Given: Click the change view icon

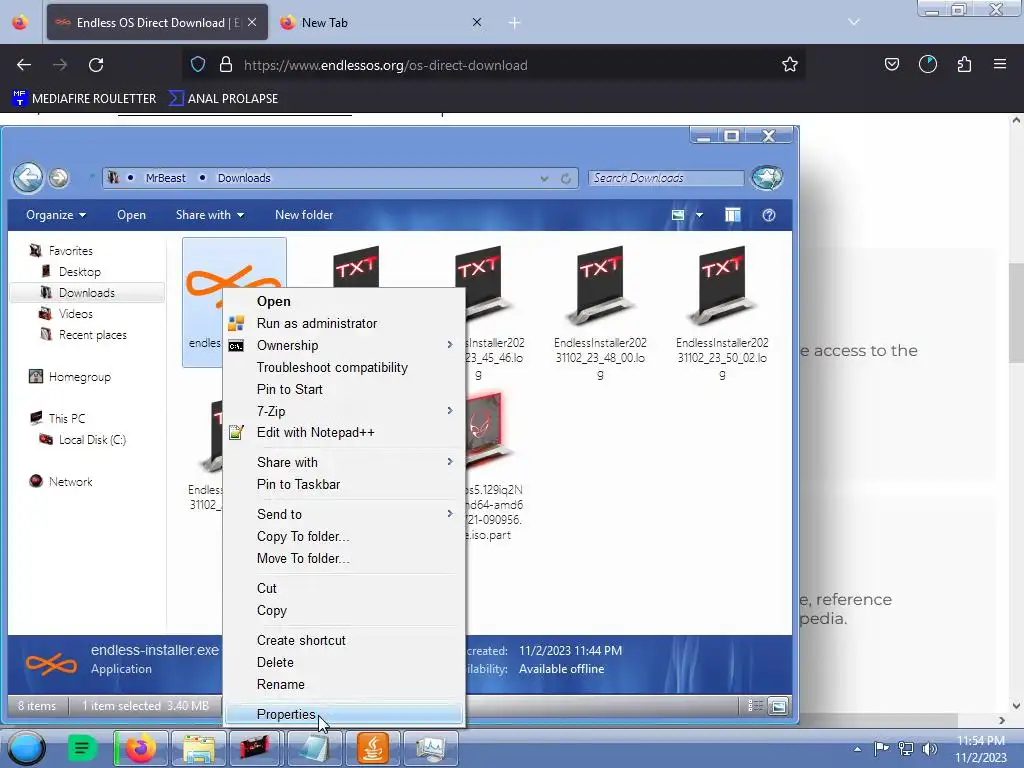Looking at the screenshot, I should [x=678, y=215].
